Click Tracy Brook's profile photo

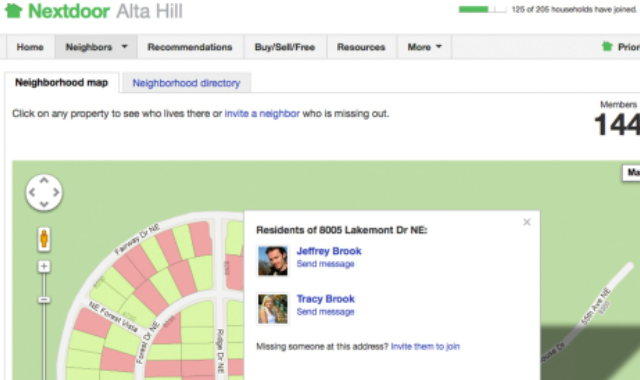(x=273, y=309)
